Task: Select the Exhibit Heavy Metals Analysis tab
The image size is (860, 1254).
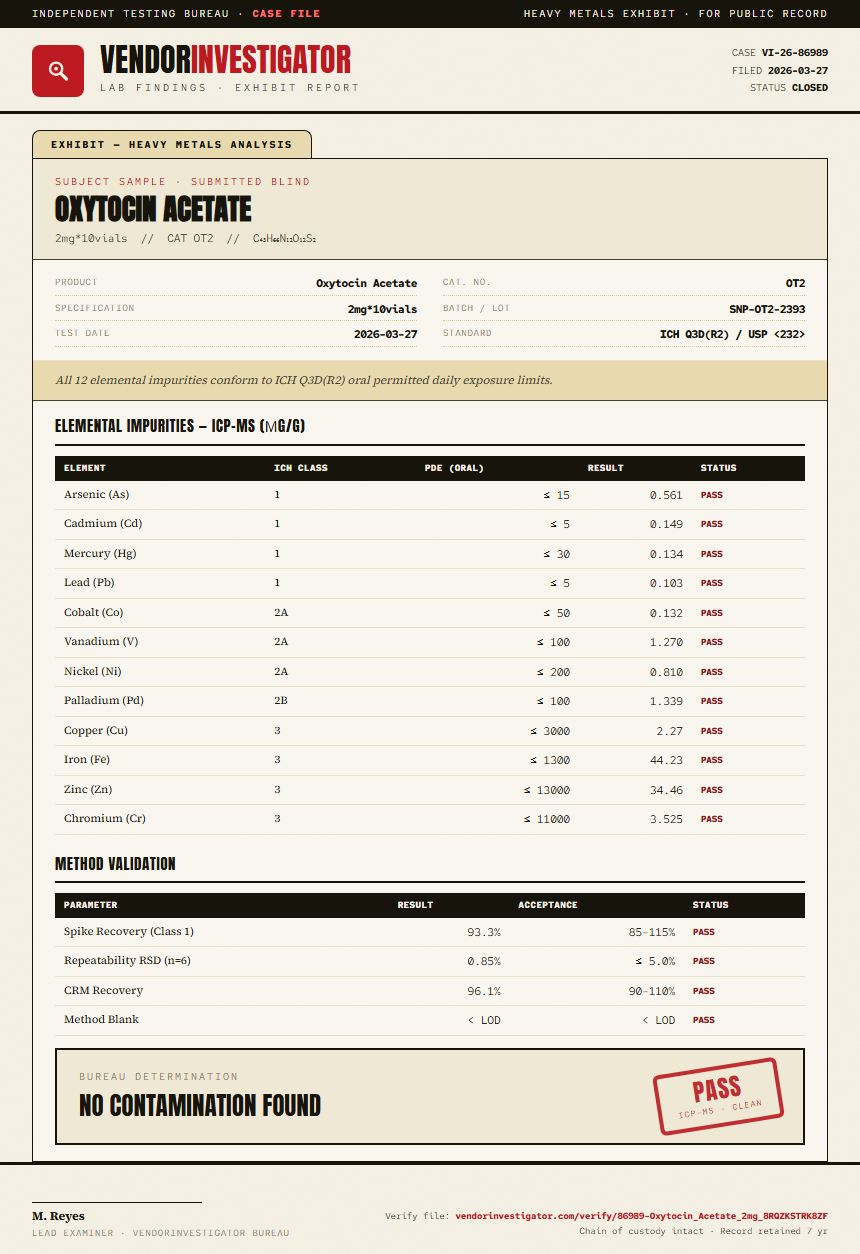Action: pyautogui.click(x=172, y=144)
